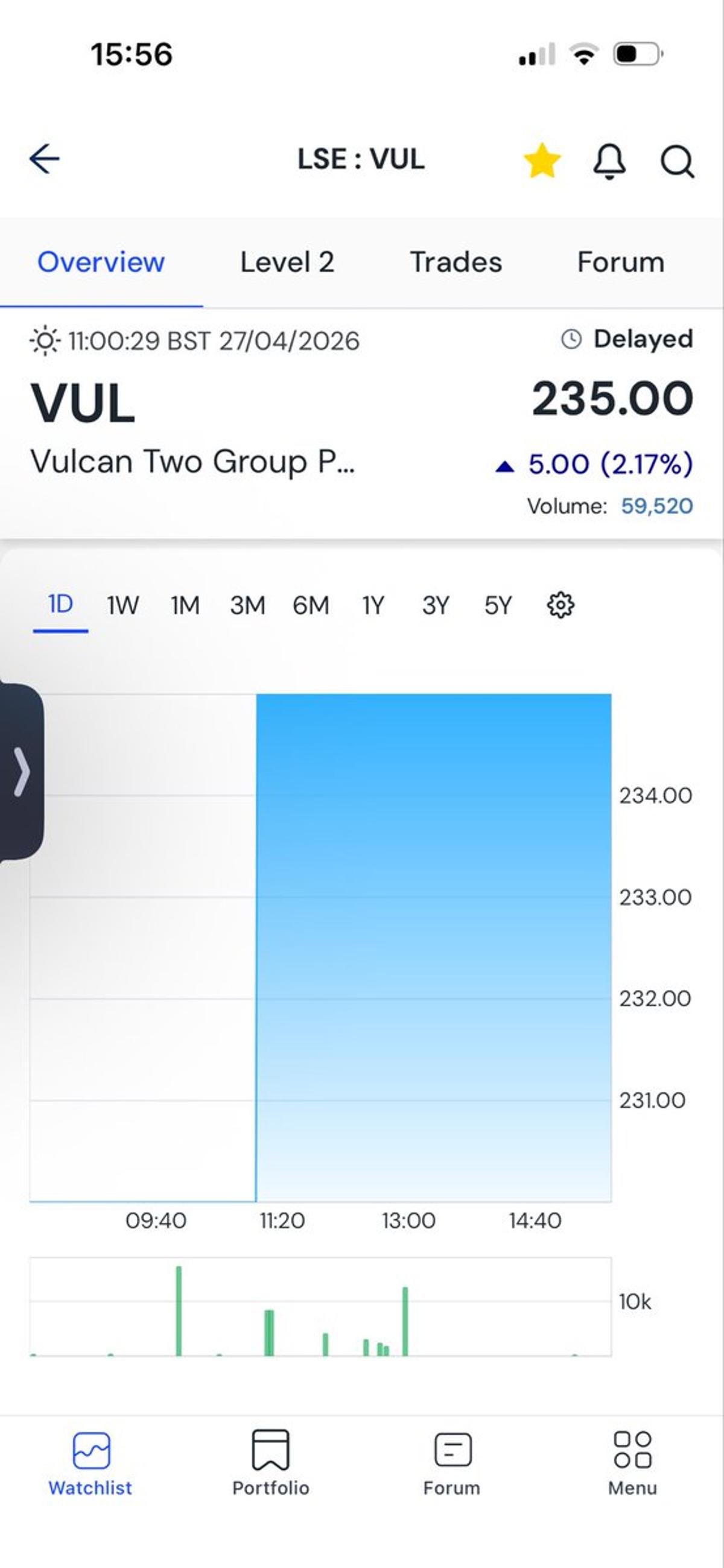
Task: Tap the back arrow to return
Action: point(44,159)
